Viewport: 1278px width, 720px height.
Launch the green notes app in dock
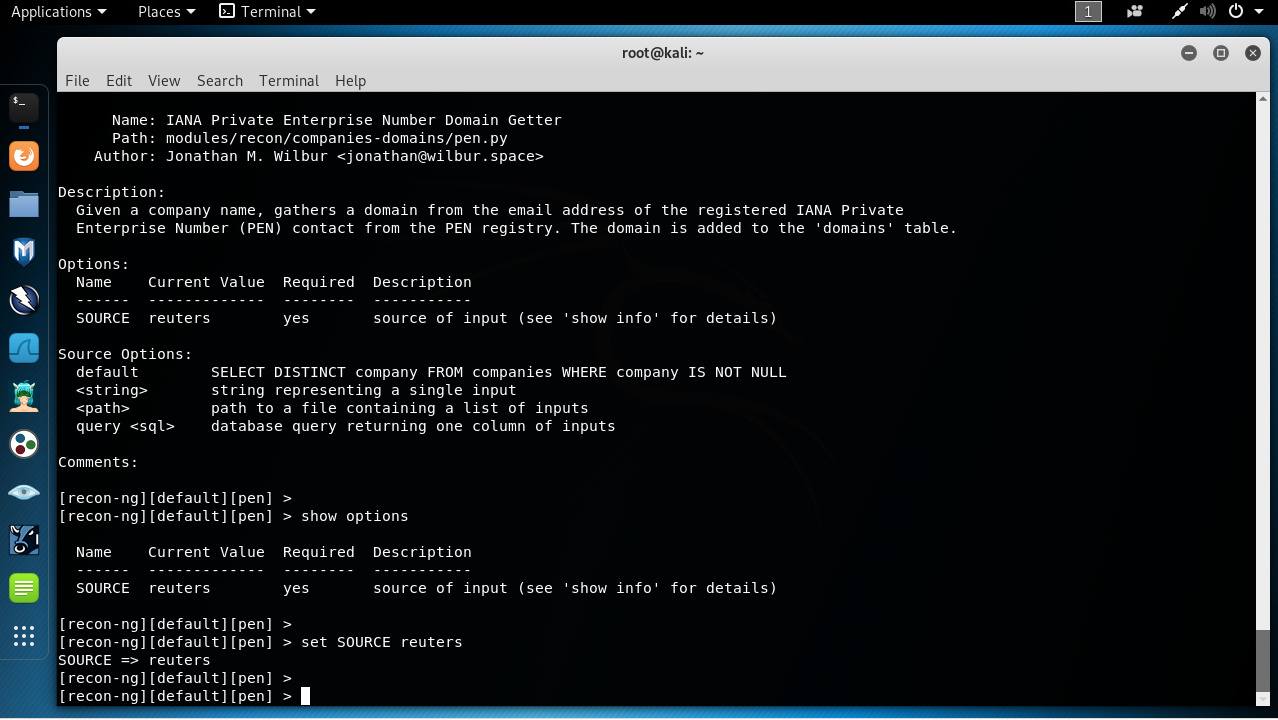(x=24, y=588)
